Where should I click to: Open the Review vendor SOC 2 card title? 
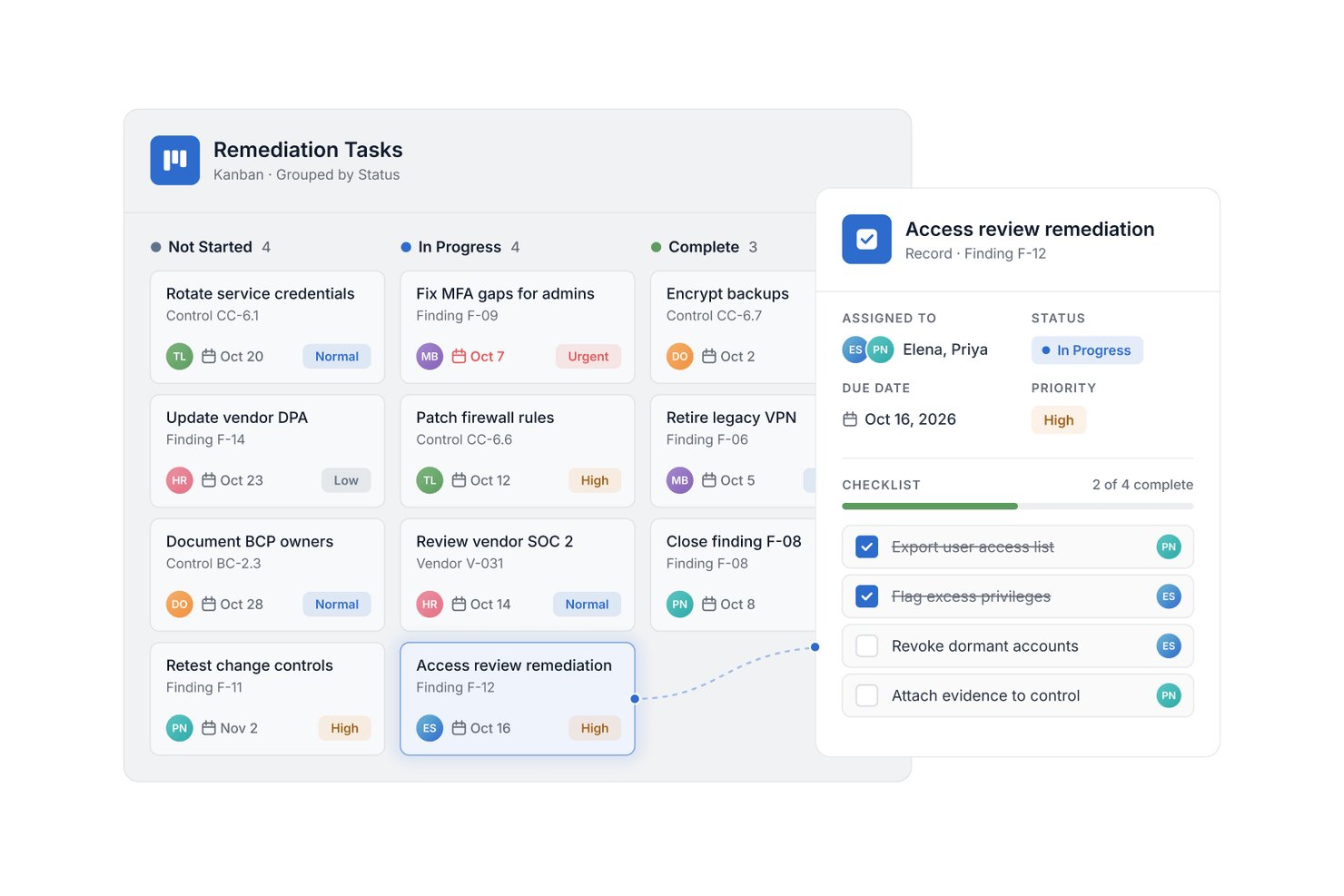(495, 542)
